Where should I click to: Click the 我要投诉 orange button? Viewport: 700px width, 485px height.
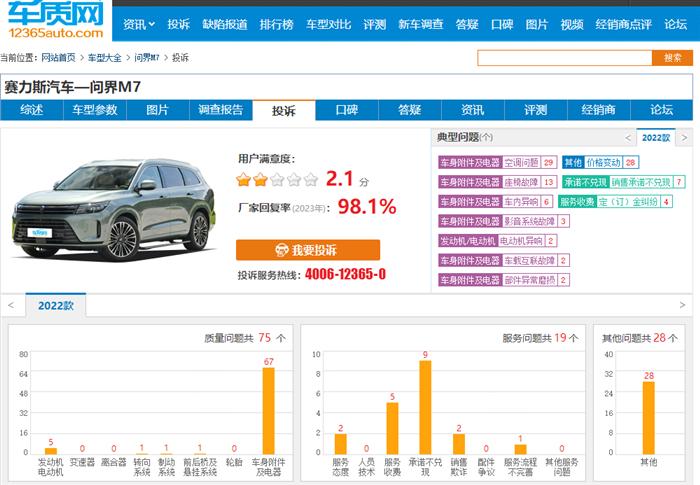[x=308, y=250]
